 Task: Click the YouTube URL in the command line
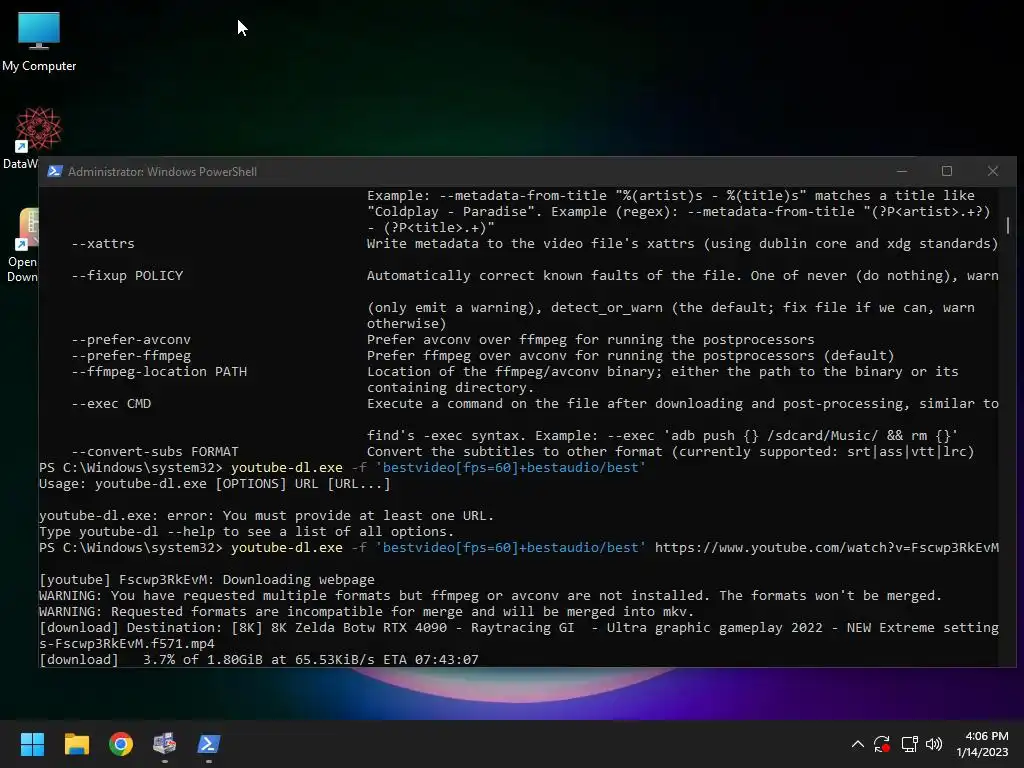point(827,548)
